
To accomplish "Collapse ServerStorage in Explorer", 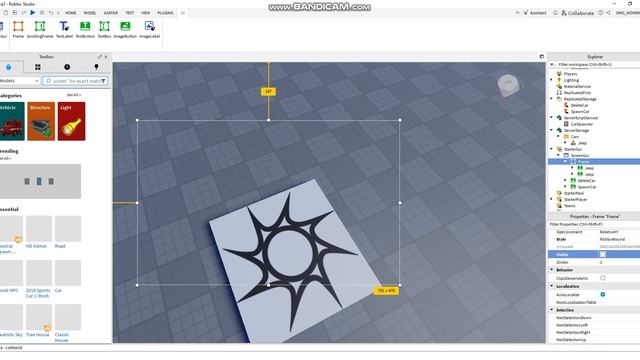I will 551,130.
